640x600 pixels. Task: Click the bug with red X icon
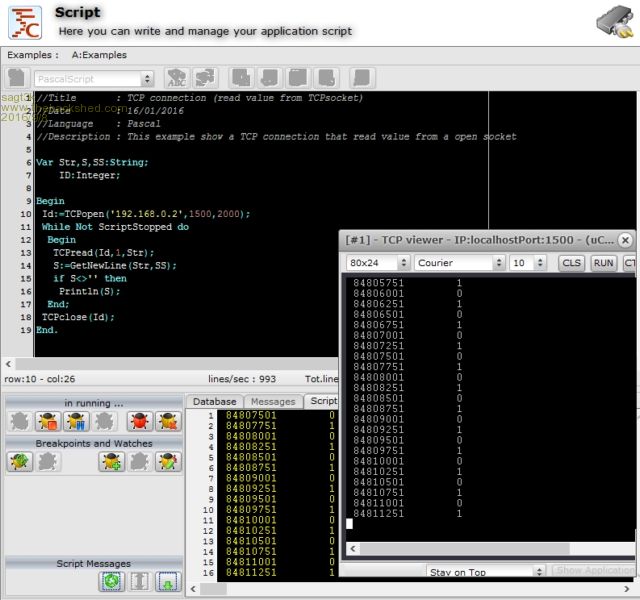pyautogui.click(x=168, y=421)
